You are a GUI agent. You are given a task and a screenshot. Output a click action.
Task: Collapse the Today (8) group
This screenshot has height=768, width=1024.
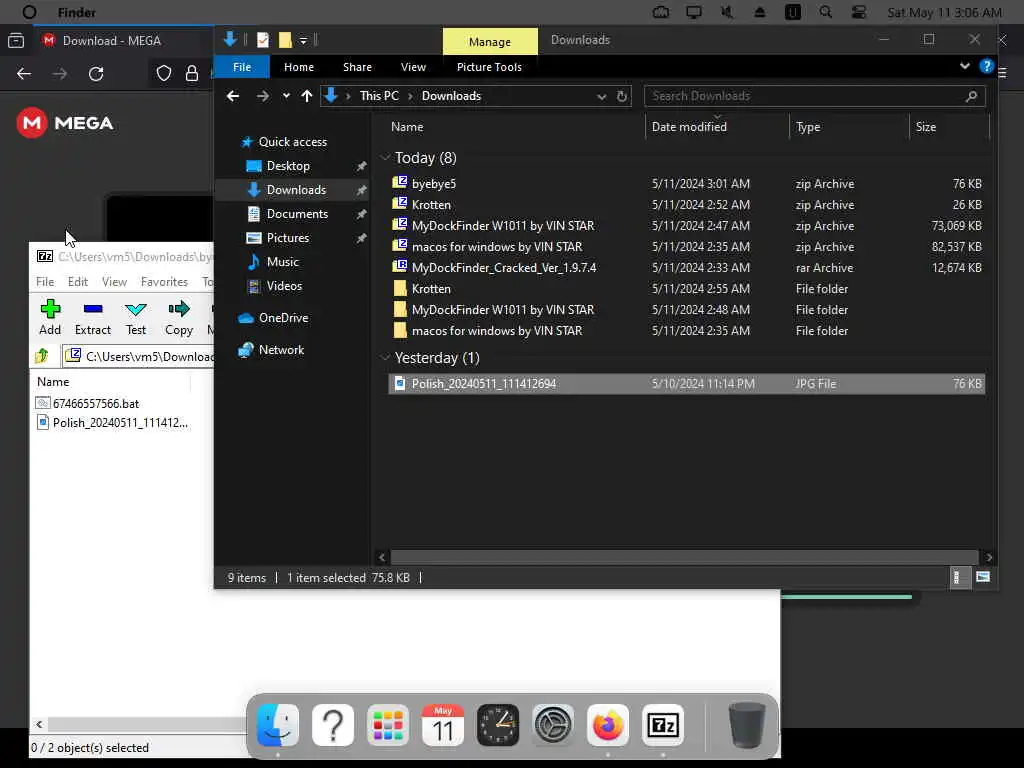point(385,157)
